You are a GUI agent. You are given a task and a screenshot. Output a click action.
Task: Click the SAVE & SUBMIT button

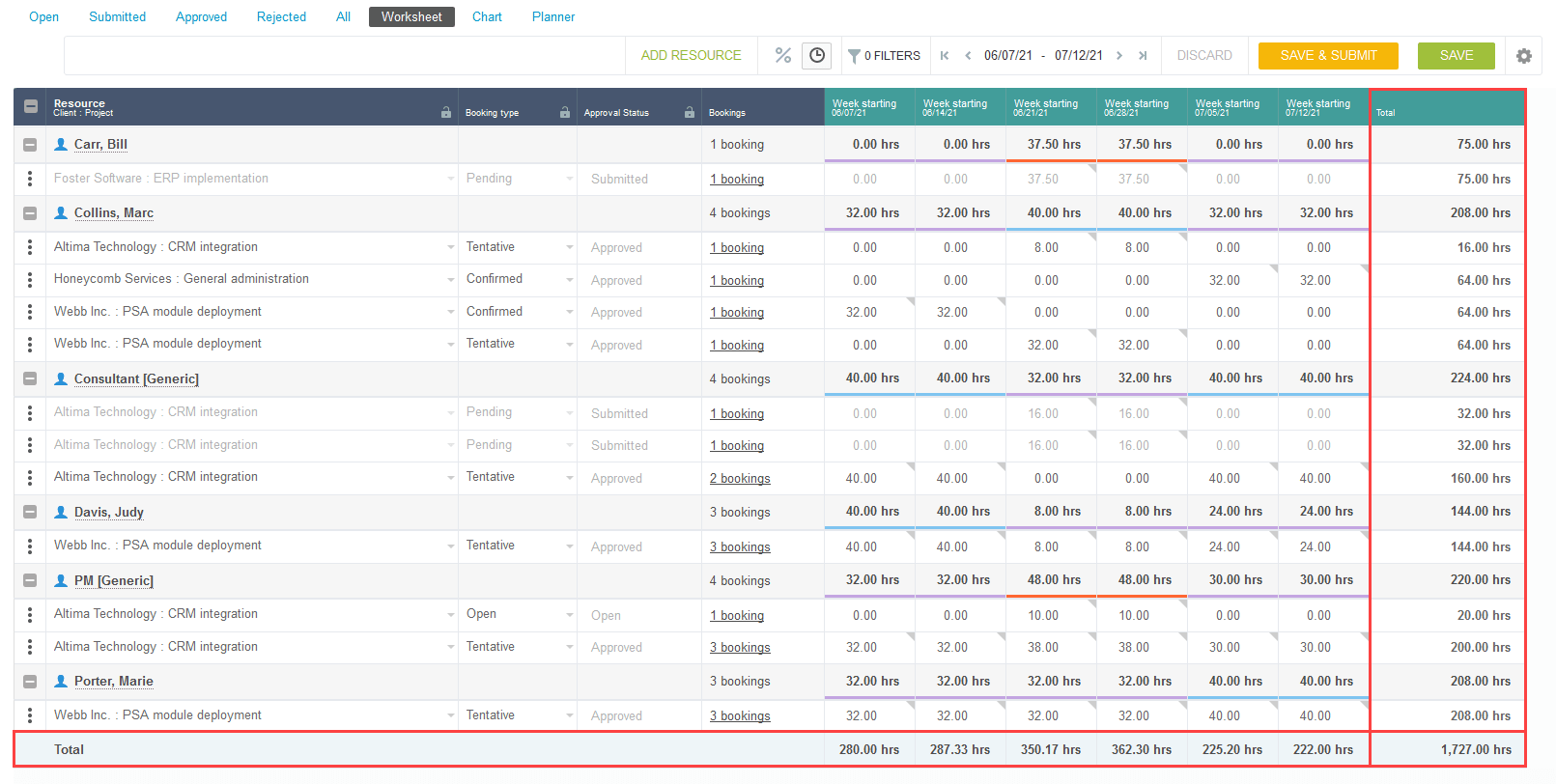[x=1328, y=55]
